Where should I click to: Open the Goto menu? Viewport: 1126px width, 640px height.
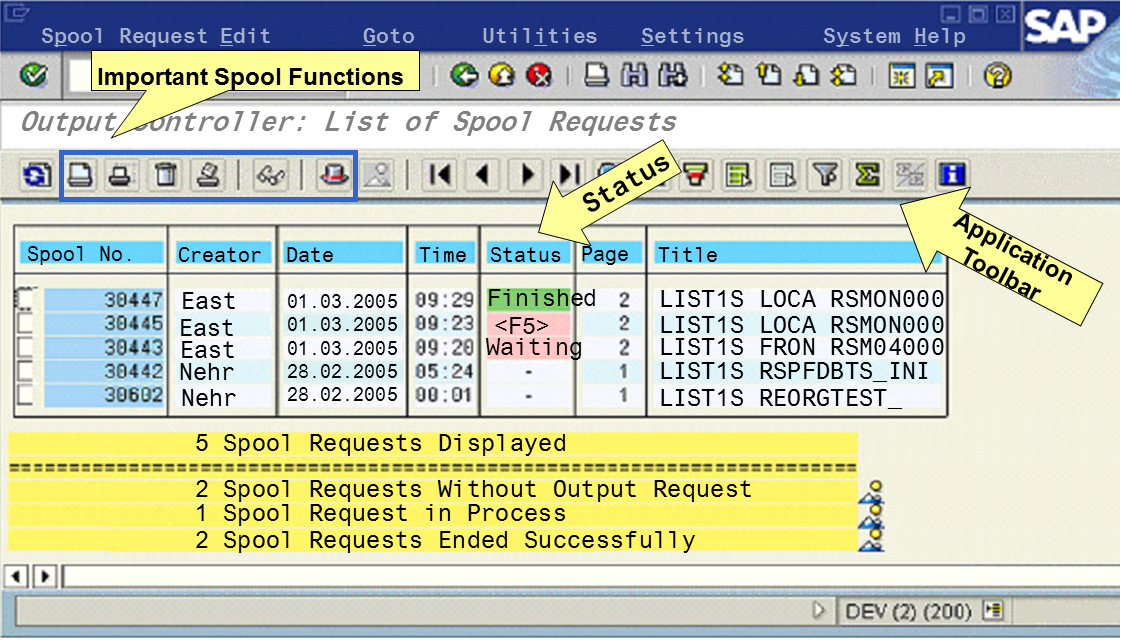pos(388,37)
